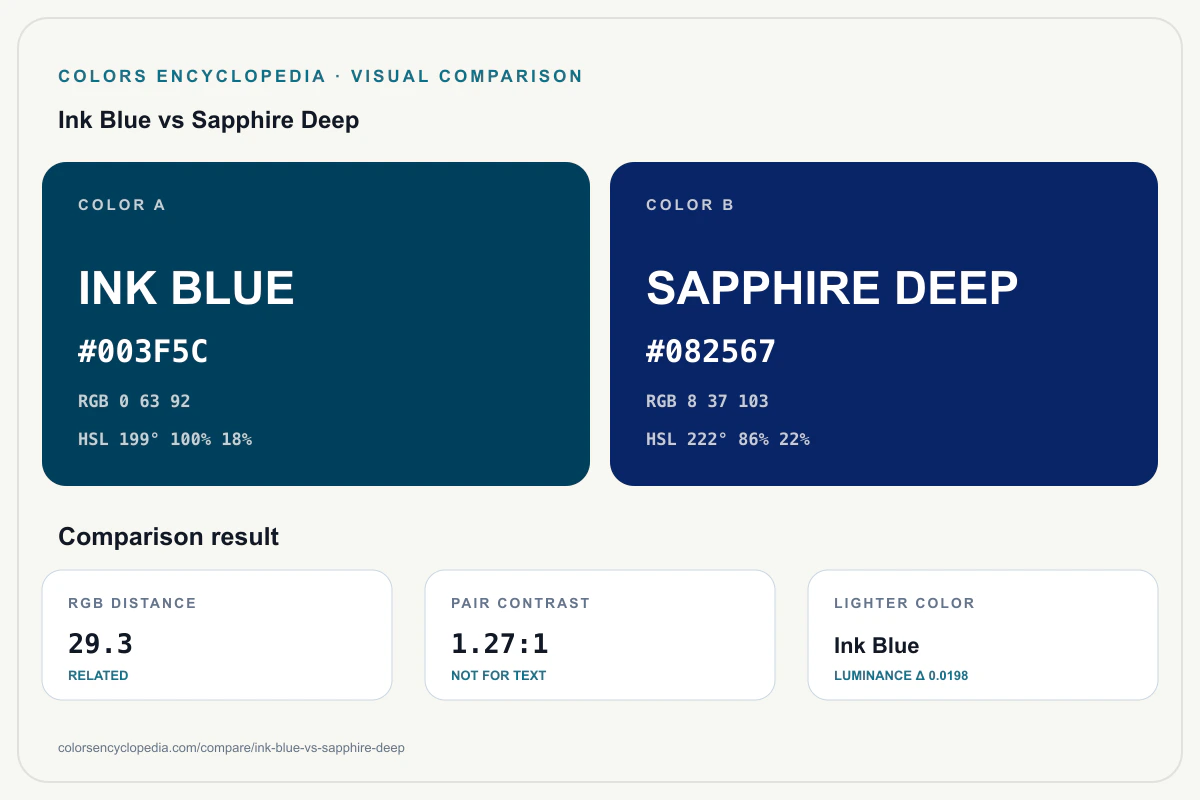Click the Sapphire Deep color swatch card

pos(884,324)
